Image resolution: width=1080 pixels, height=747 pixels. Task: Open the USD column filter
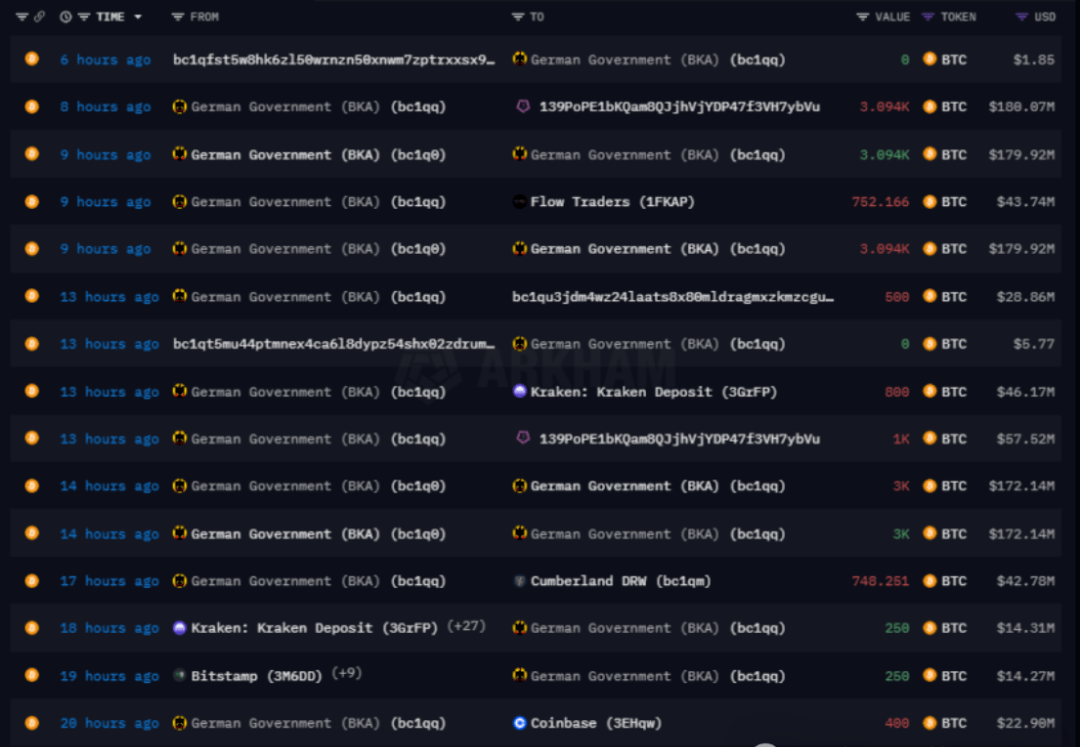click(1022, 17)
